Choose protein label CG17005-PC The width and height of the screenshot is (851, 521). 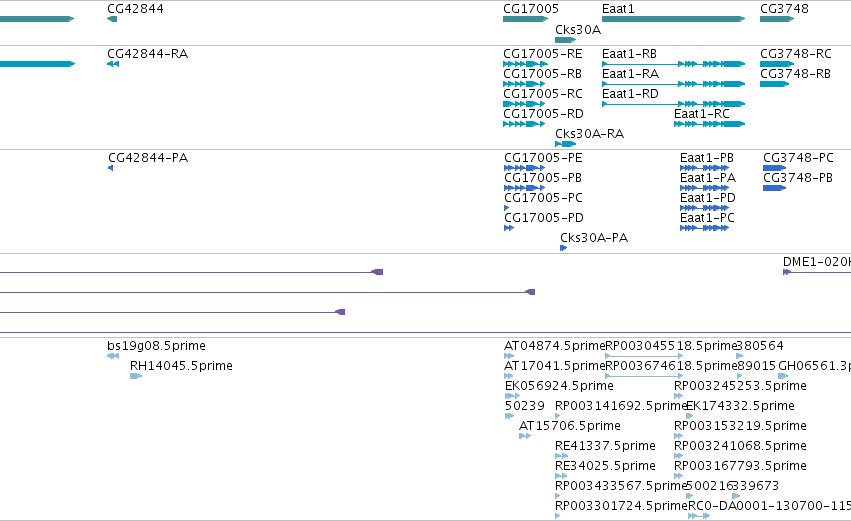(543, 198)
